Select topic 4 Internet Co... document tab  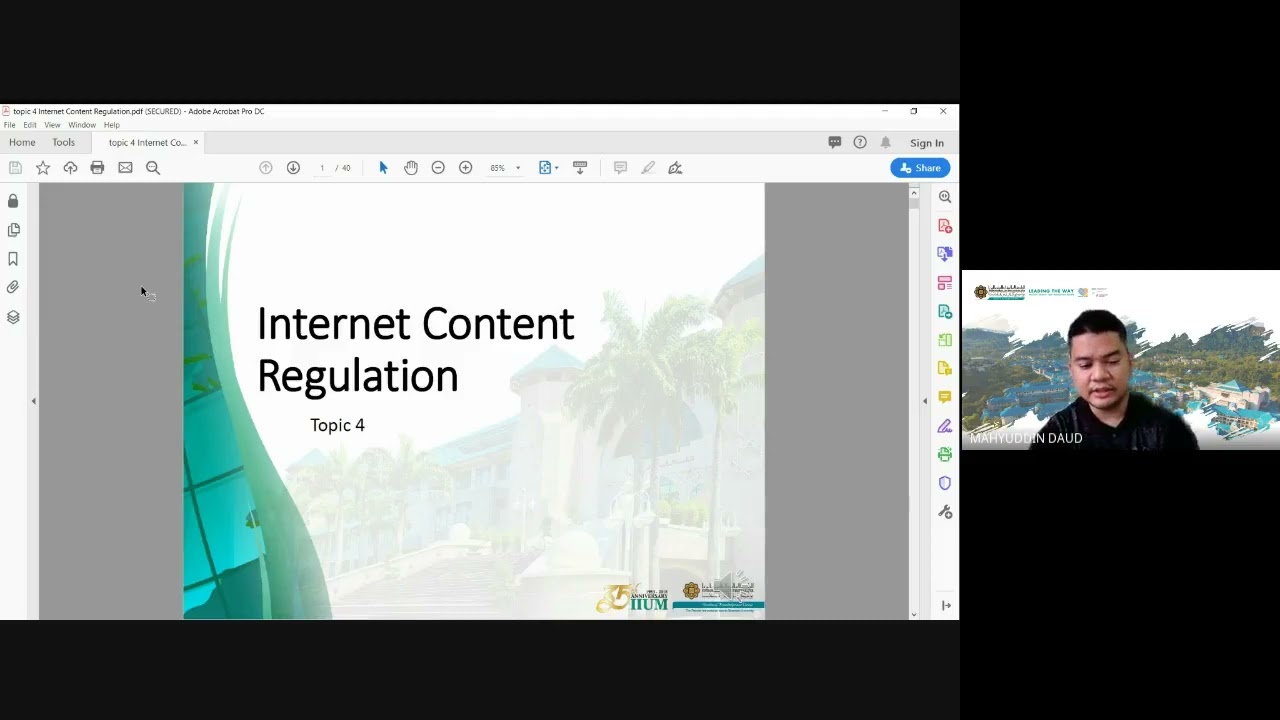pyautogui.click(x=147, y=142)
